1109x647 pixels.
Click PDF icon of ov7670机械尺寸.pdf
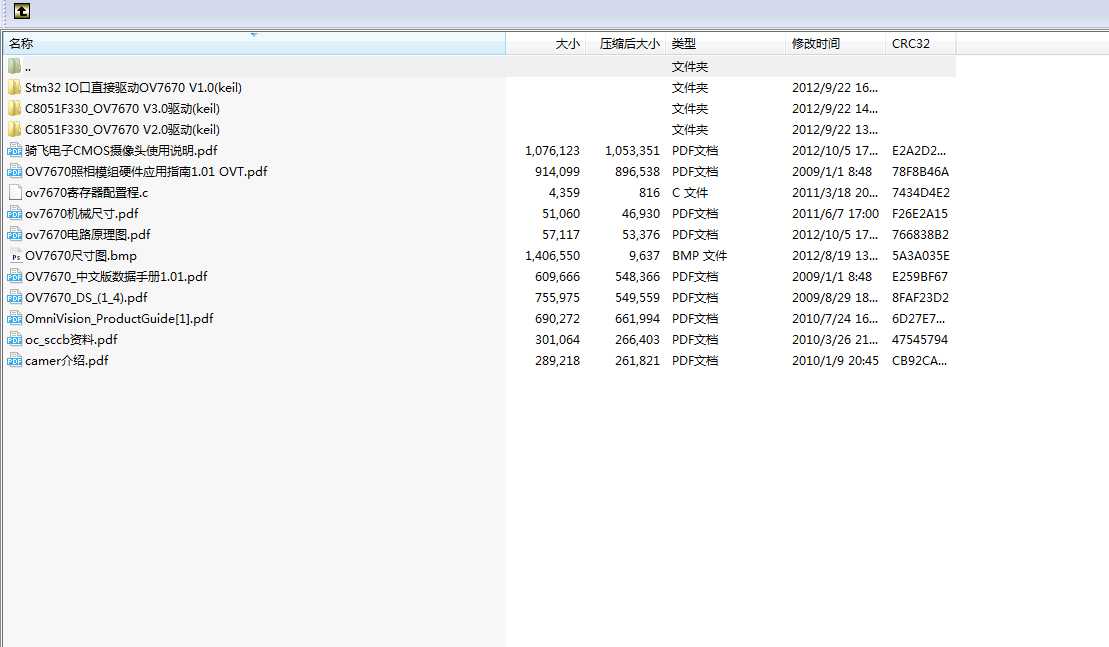15,214
